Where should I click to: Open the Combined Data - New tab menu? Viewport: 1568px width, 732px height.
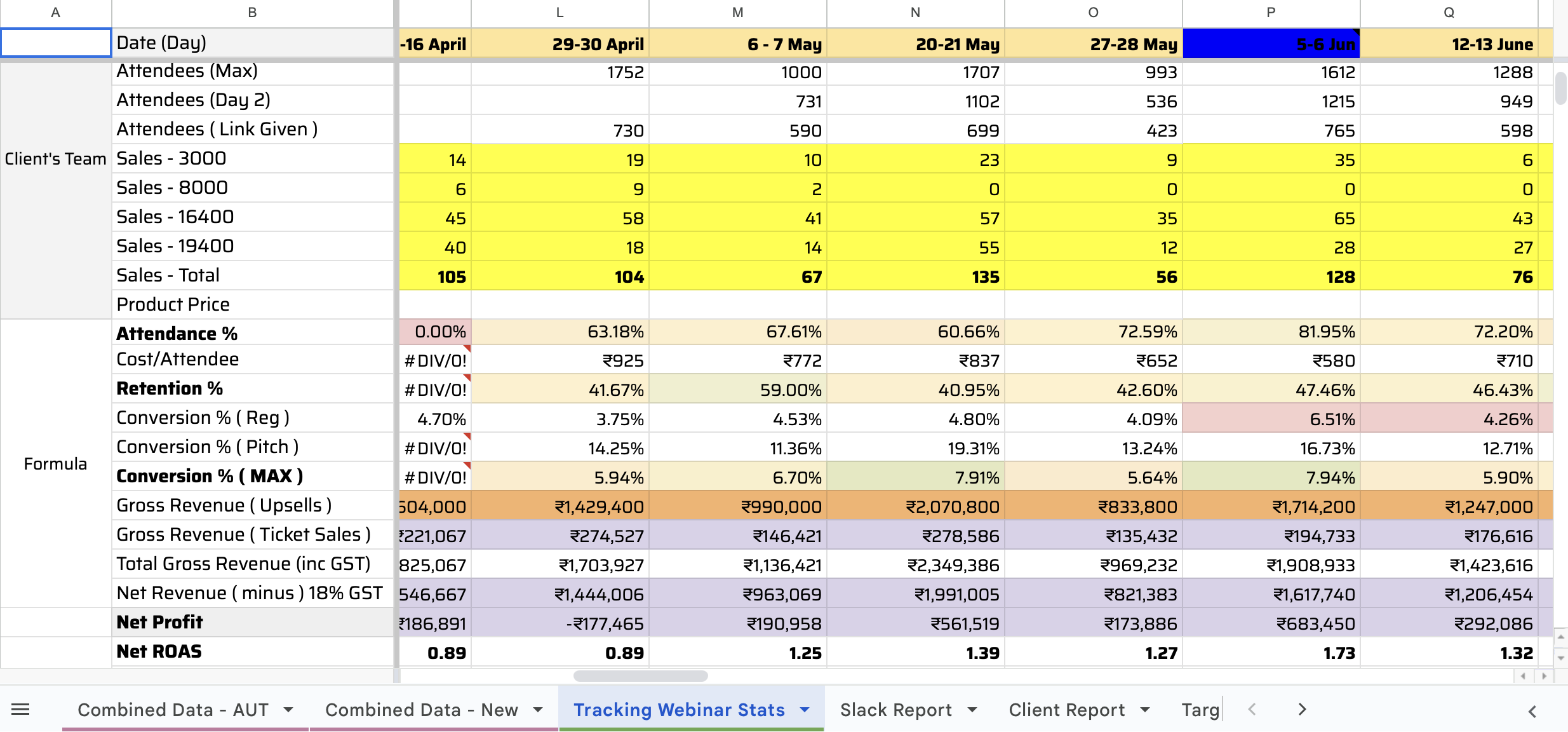[537, 709]
